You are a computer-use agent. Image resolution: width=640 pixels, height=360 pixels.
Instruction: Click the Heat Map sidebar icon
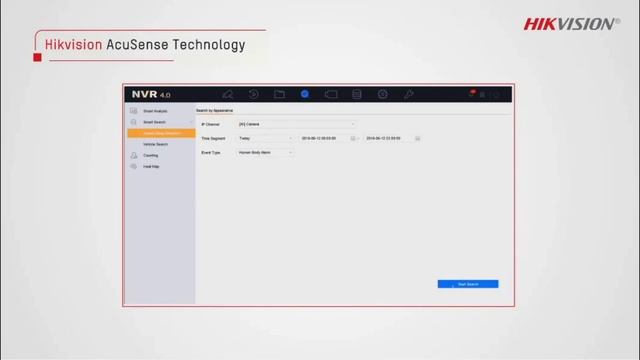point(133,167)
